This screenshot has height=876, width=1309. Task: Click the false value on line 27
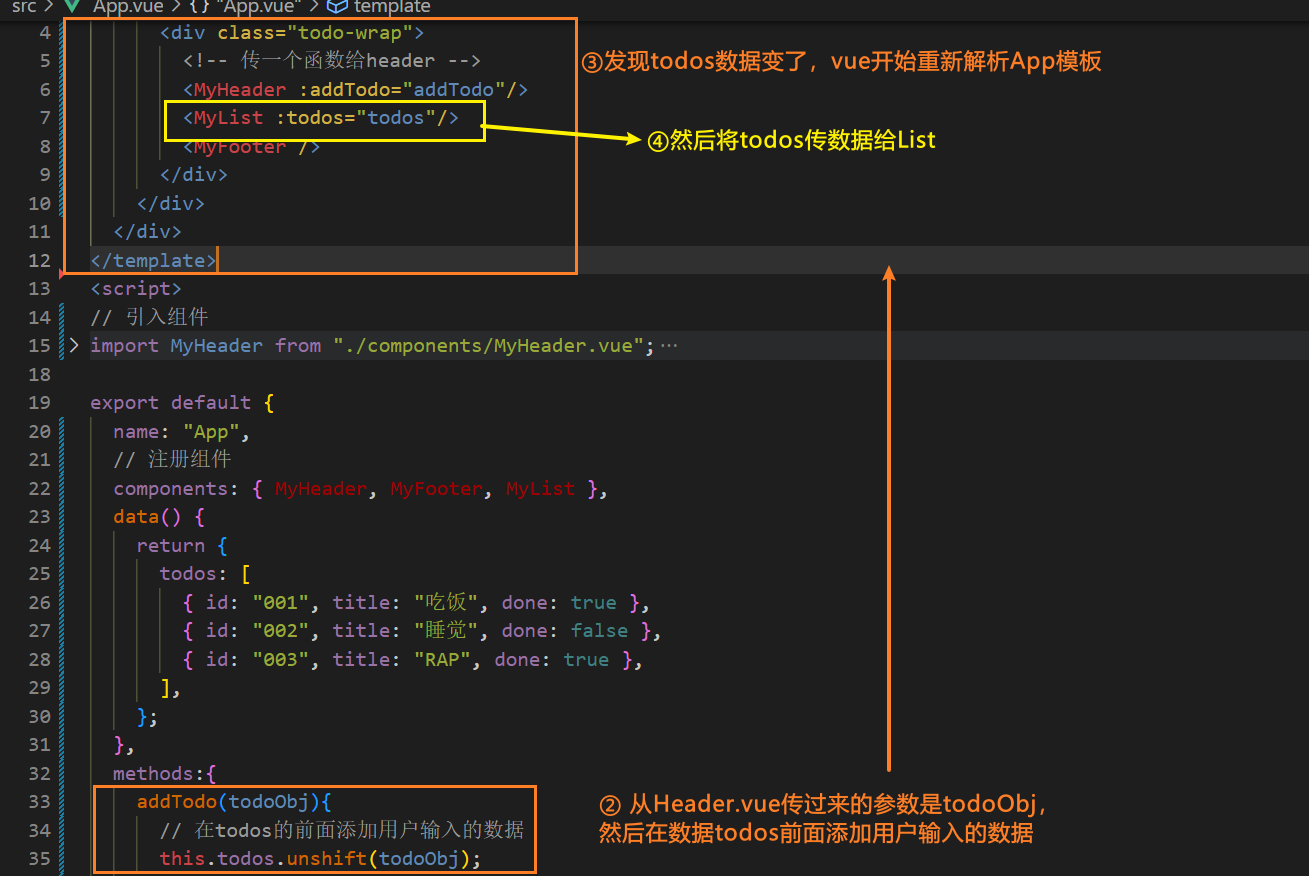[600, 631]
